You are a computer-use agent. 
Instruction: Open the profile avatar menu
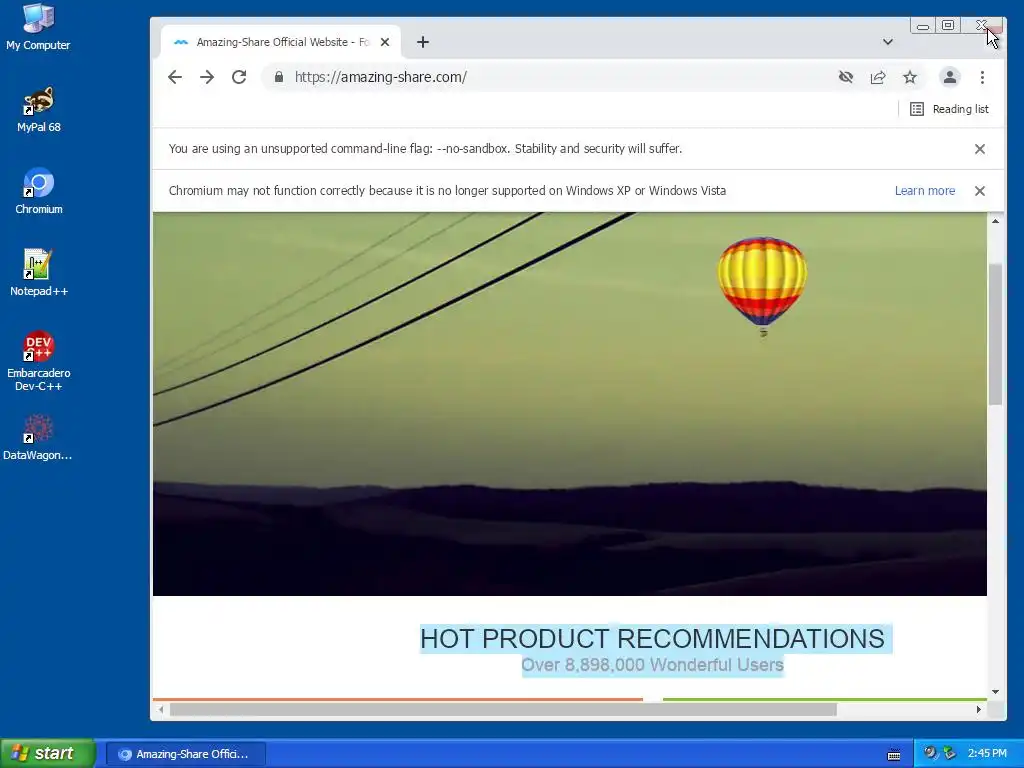(x=950, y=77)
